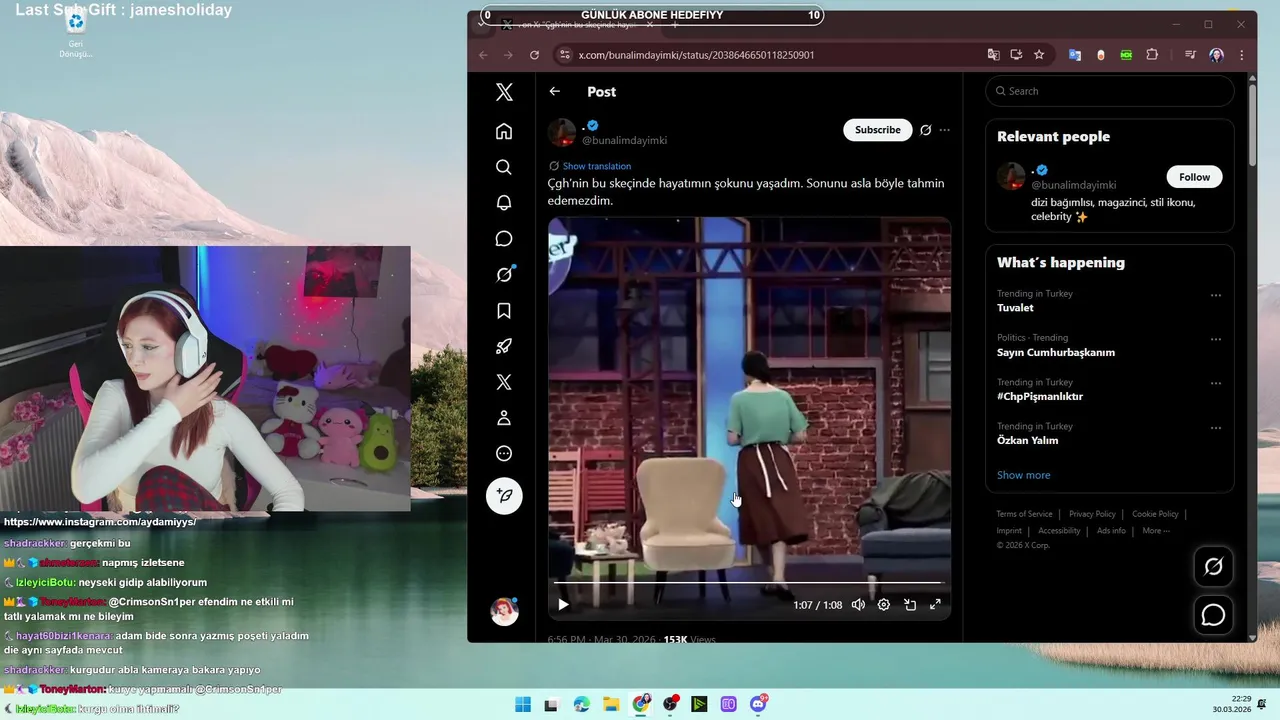Open File Explorer from taskbar
This screenshot has height=720, width=1280.
(x=611, y=704)
